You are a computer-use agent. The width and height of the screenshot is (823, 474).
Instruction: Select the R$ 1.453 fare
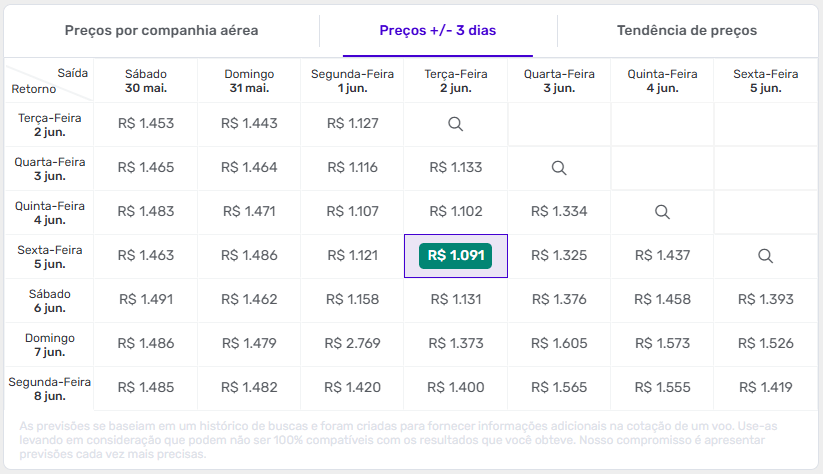(x=146, y=124)
